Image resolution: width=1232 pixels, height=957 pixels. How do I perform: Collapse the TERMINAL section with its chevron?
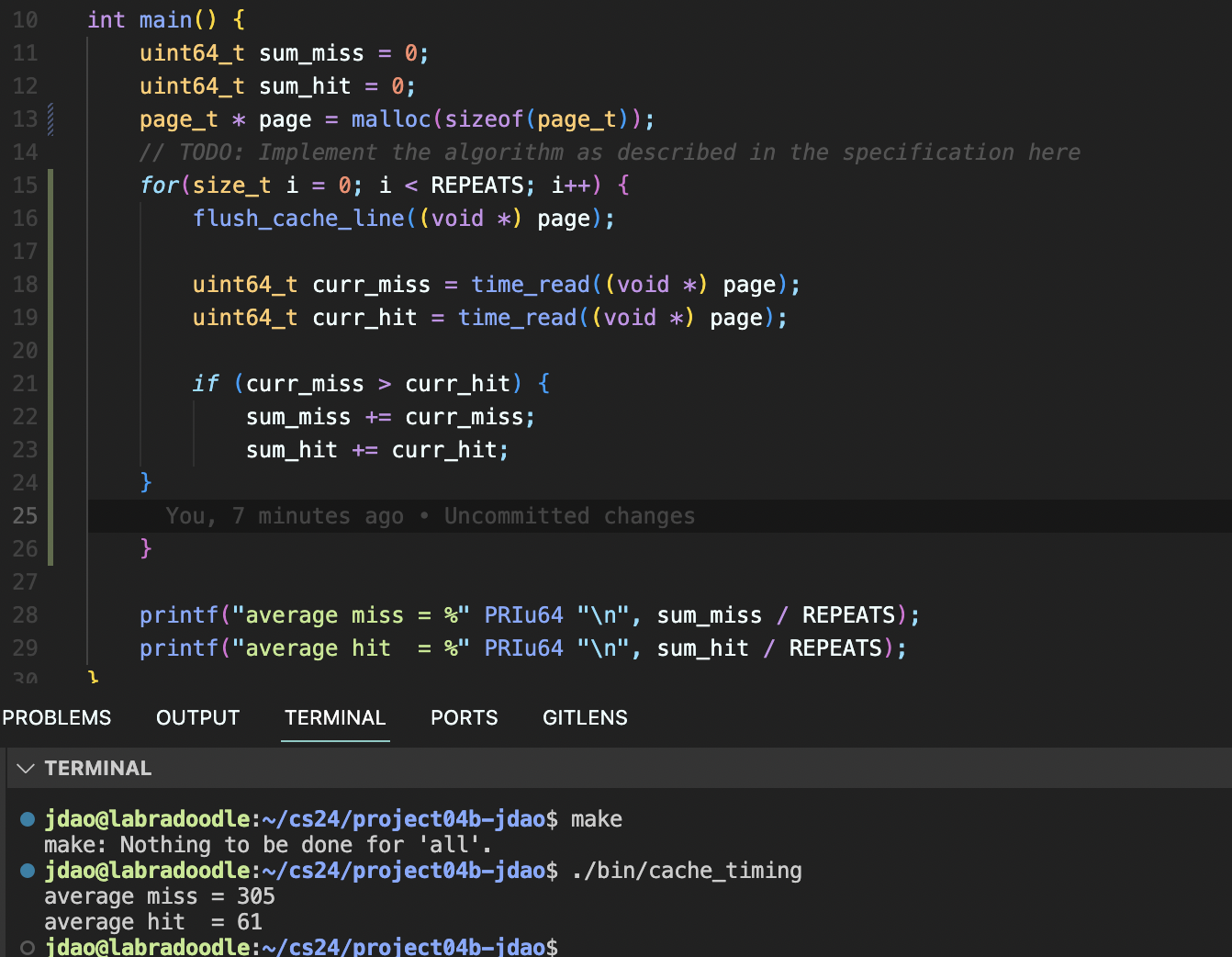[26, 768]
